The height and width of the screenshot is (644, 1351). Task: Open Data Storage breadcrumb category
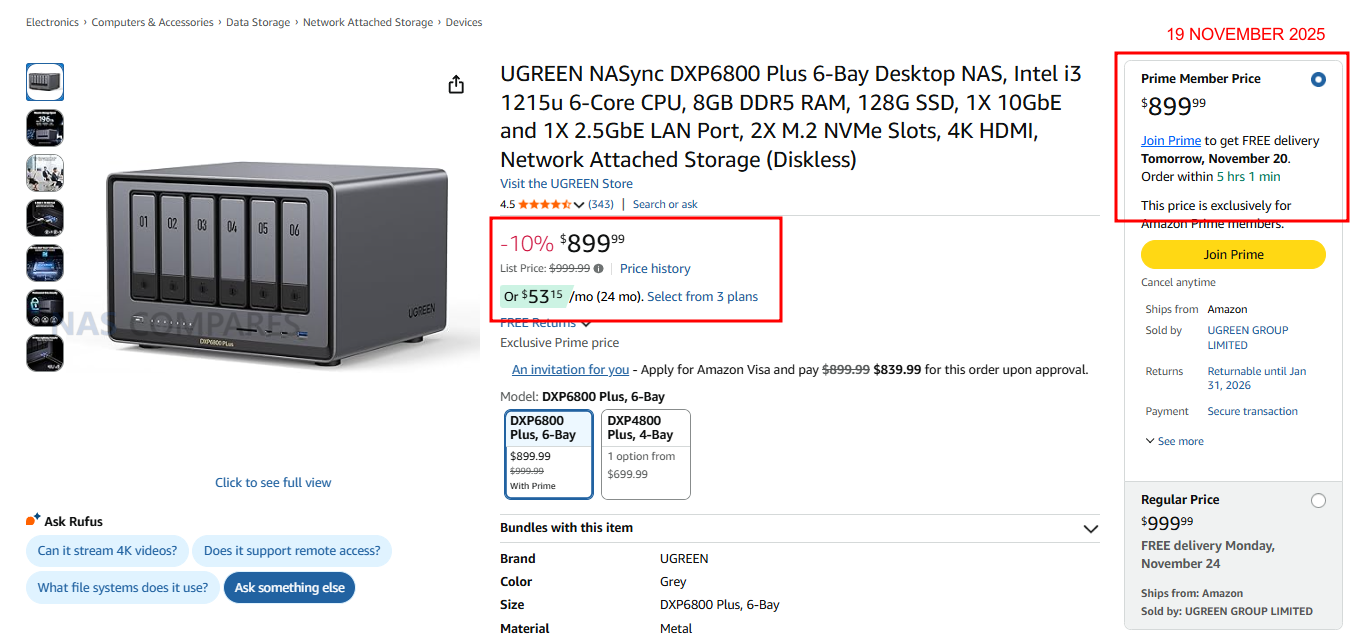(x=258, y=22)
